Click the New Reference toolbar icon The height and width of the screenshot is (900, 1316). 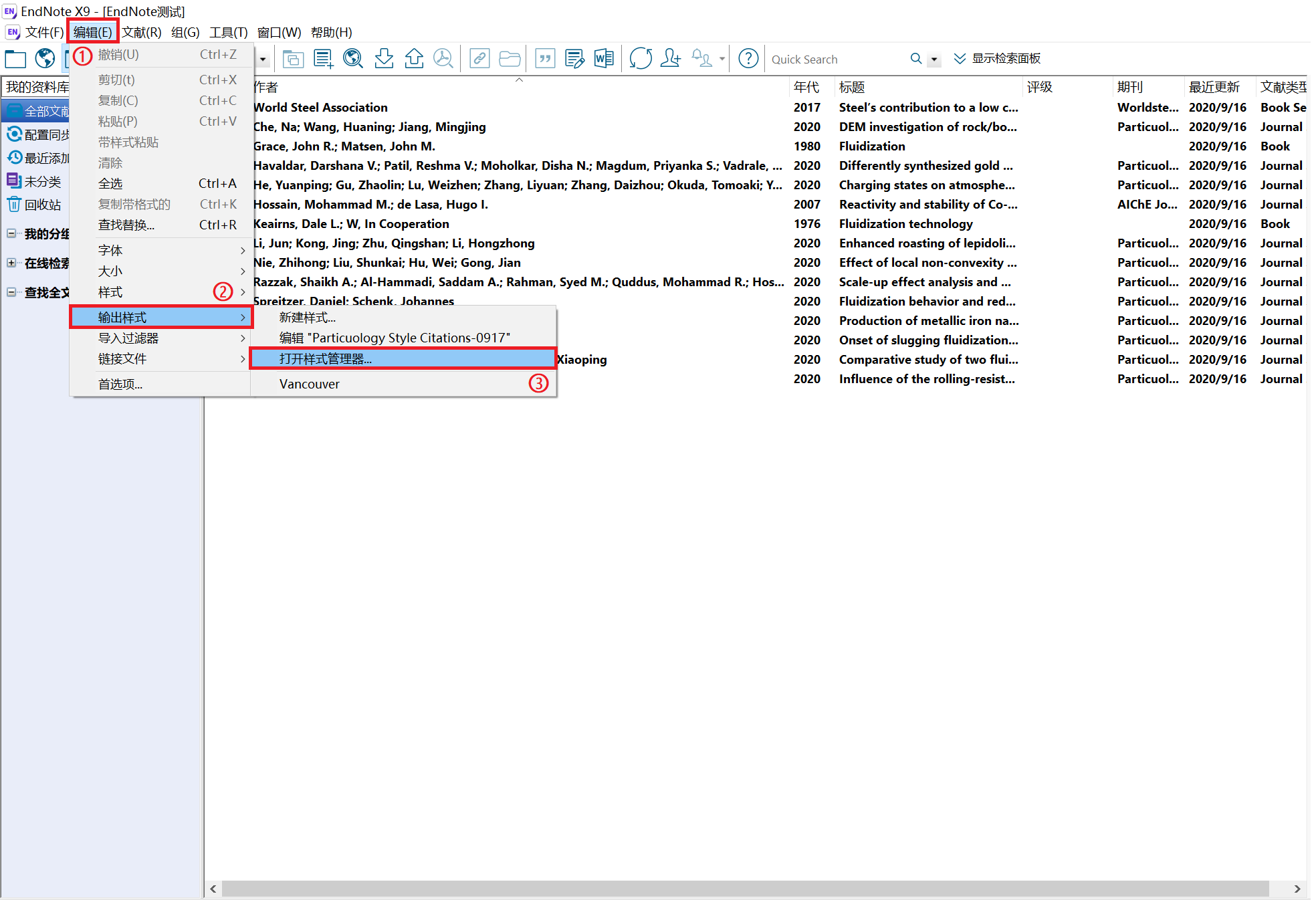point(323,59)
